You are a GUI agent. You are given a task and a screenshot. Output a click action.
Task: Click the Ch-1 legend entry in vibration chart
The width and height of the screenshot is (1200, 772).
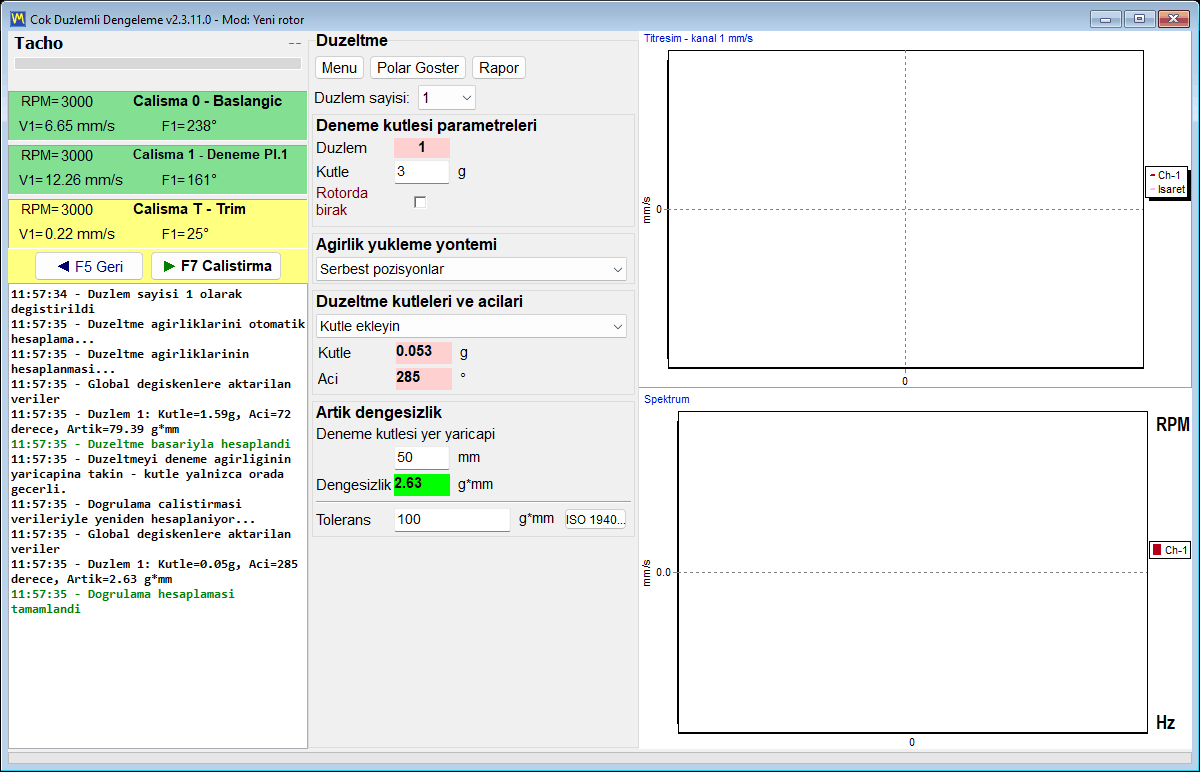[x=1166, y=175]
